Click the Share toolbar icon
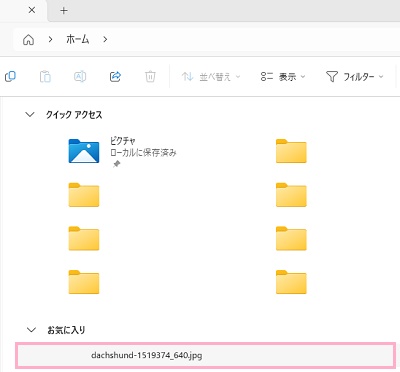The height and width of the screenshot is (372, 400). pos(115,77)
